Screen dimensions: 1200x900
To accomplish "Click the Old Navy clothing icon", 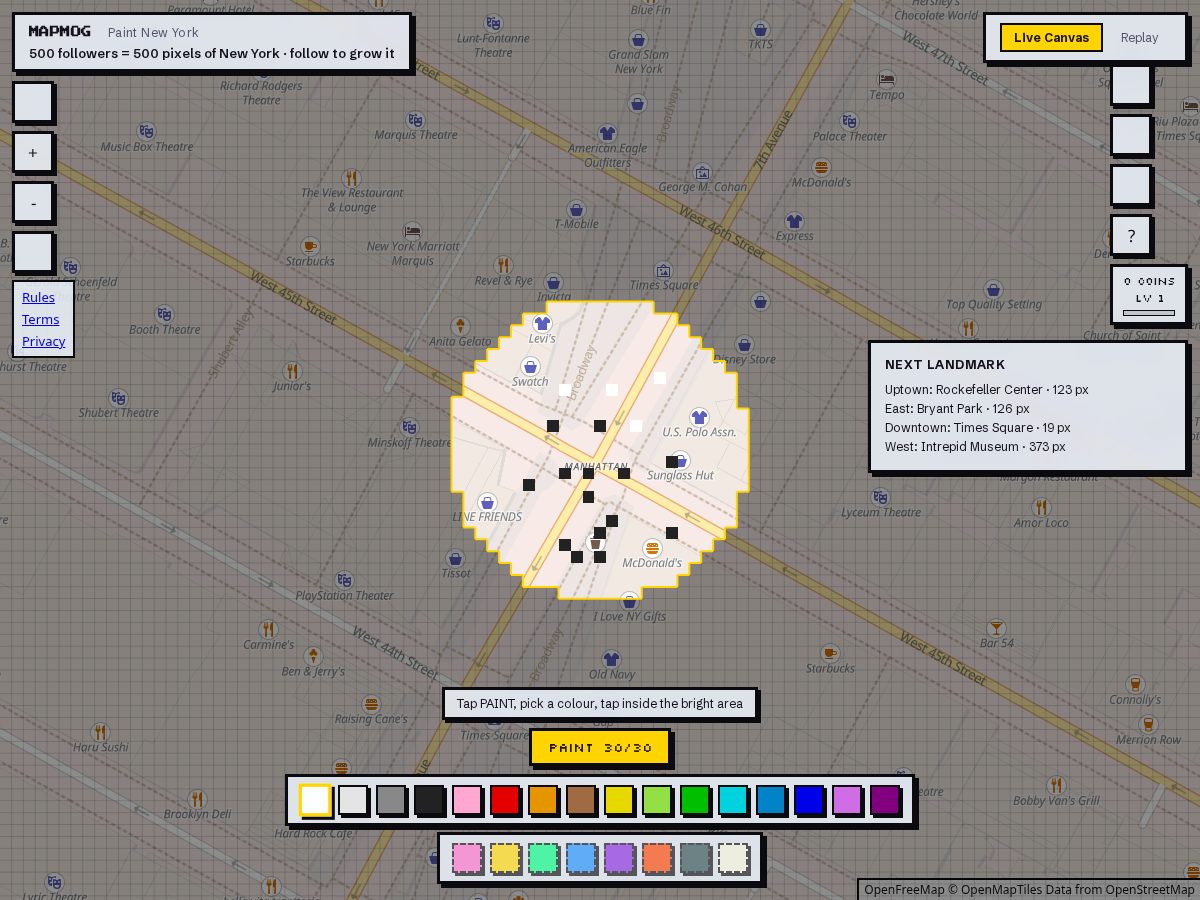I will (611, 659).
